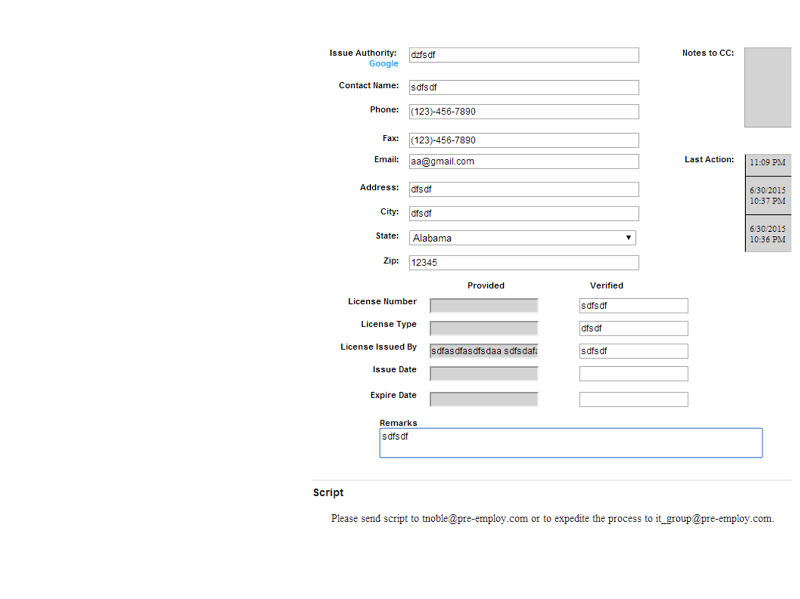Click the Verified License Issued By field
The width and height of the screenshot is (800, 599).
pos(634,351)
